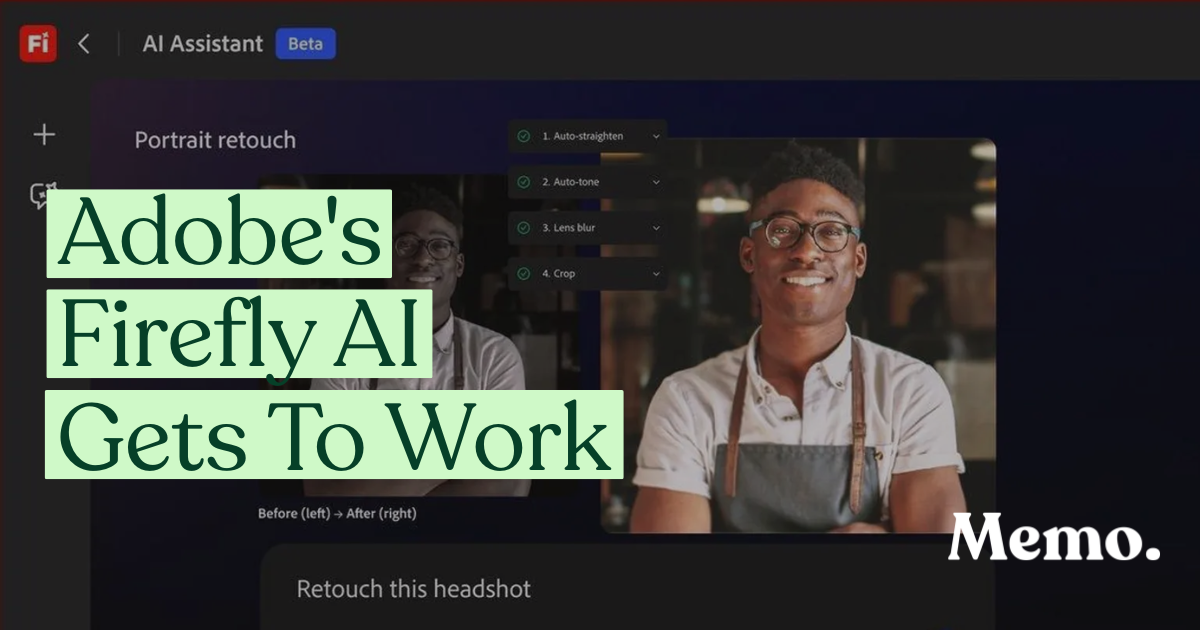Click the Auto-straighten green check icon
Image resolution: width=1200 pixels, height=630 pixels.
pyautogui.click(x=523, y=136)
